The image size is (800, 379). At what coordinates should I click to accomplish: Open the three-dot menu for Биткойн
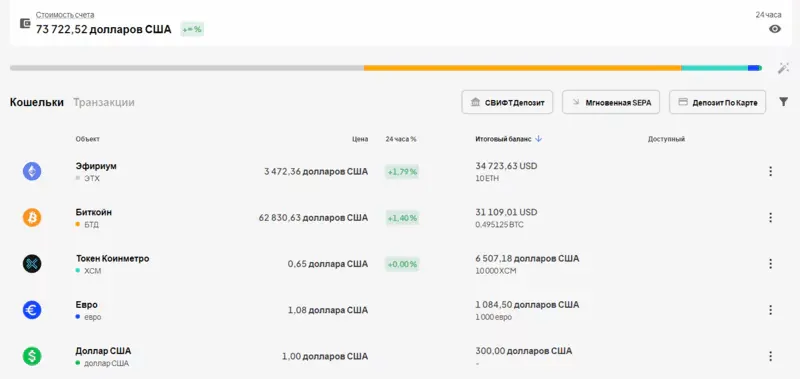tap(770, 218)
